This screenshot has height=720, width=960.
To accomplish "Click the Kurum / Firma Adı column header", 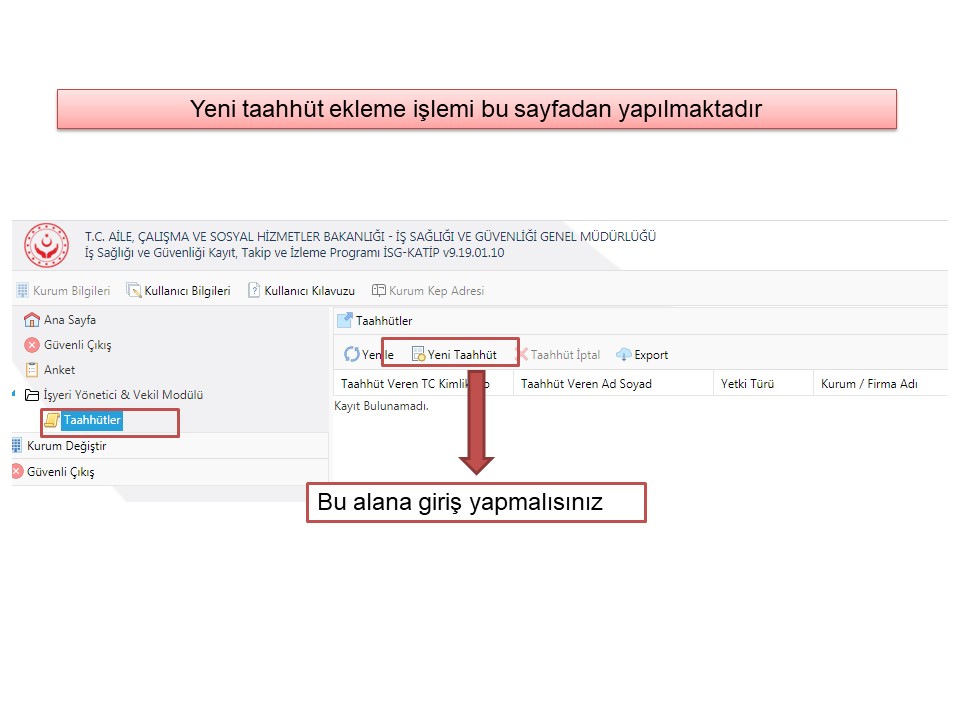I will click(868, 384).
